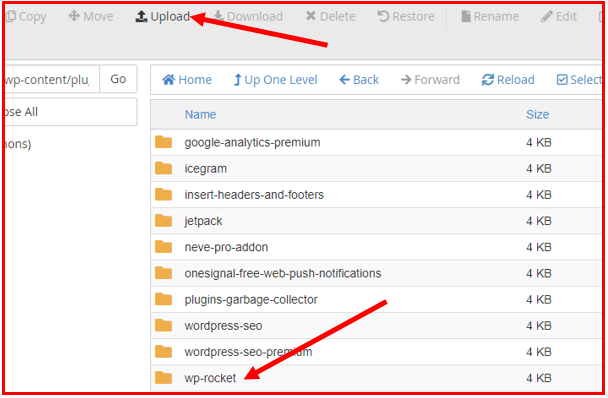Click the Edit toolbar button
Image resolution: width=608 pixels, height=398 pixels.
click(x=559, y=16)
